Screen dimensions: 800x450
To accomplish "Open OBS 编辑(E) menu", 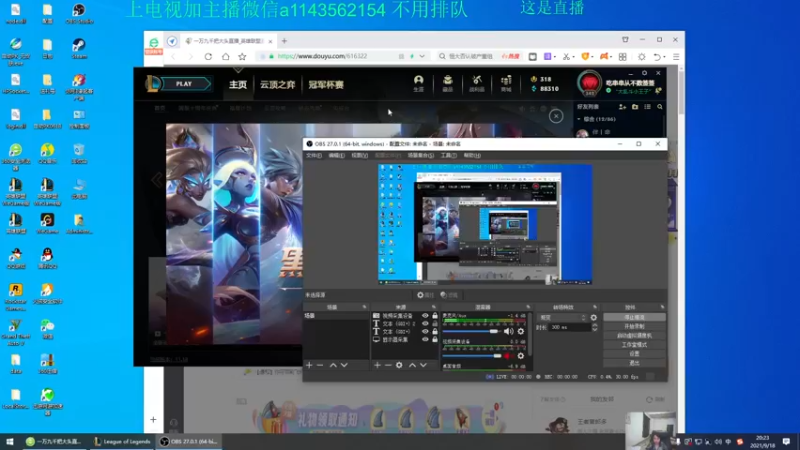I will [336, 155].
